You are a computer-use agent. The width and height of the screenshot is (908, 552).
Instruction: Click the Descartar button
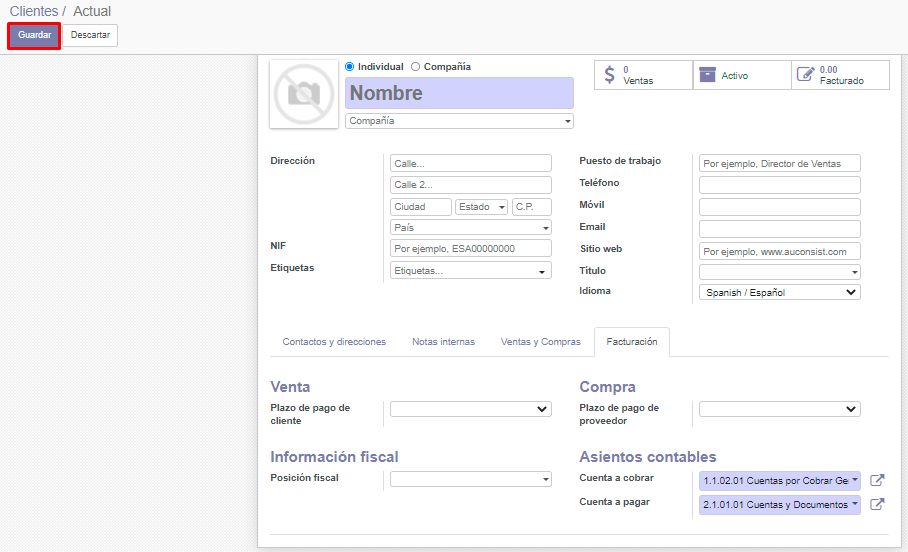90,35
